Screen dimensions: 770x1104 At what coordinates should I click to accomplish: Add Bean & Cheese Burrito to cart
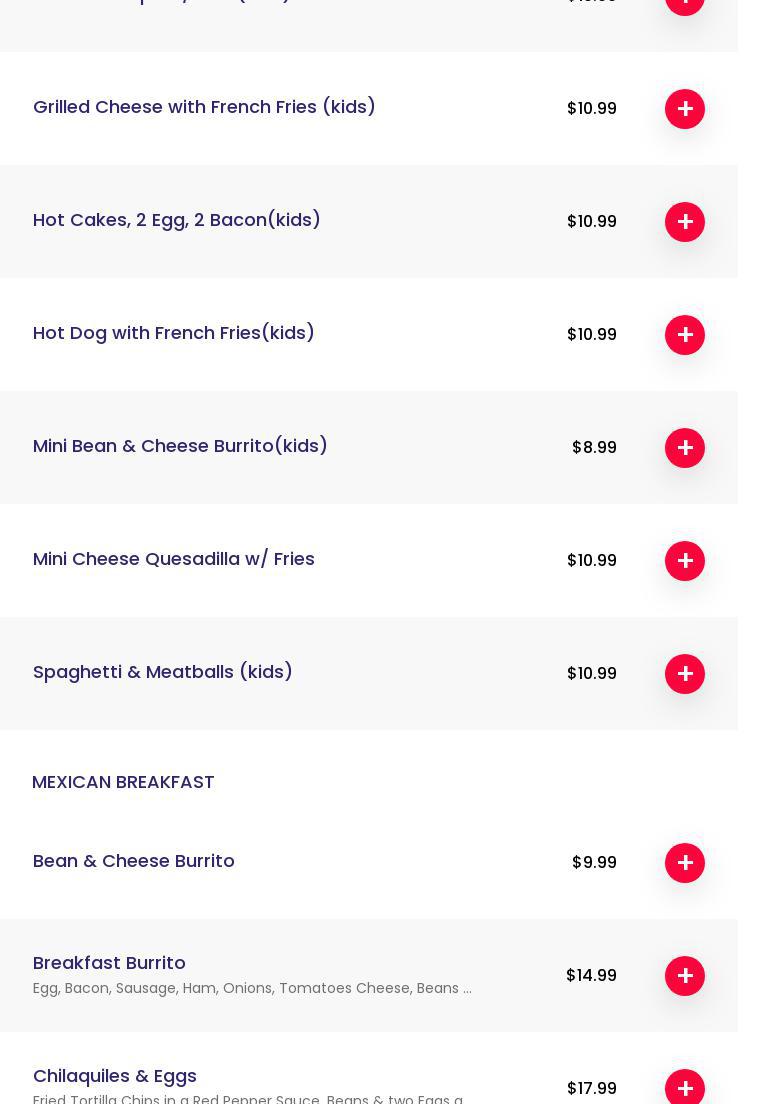pyautogui.click(x=685, y=863)
